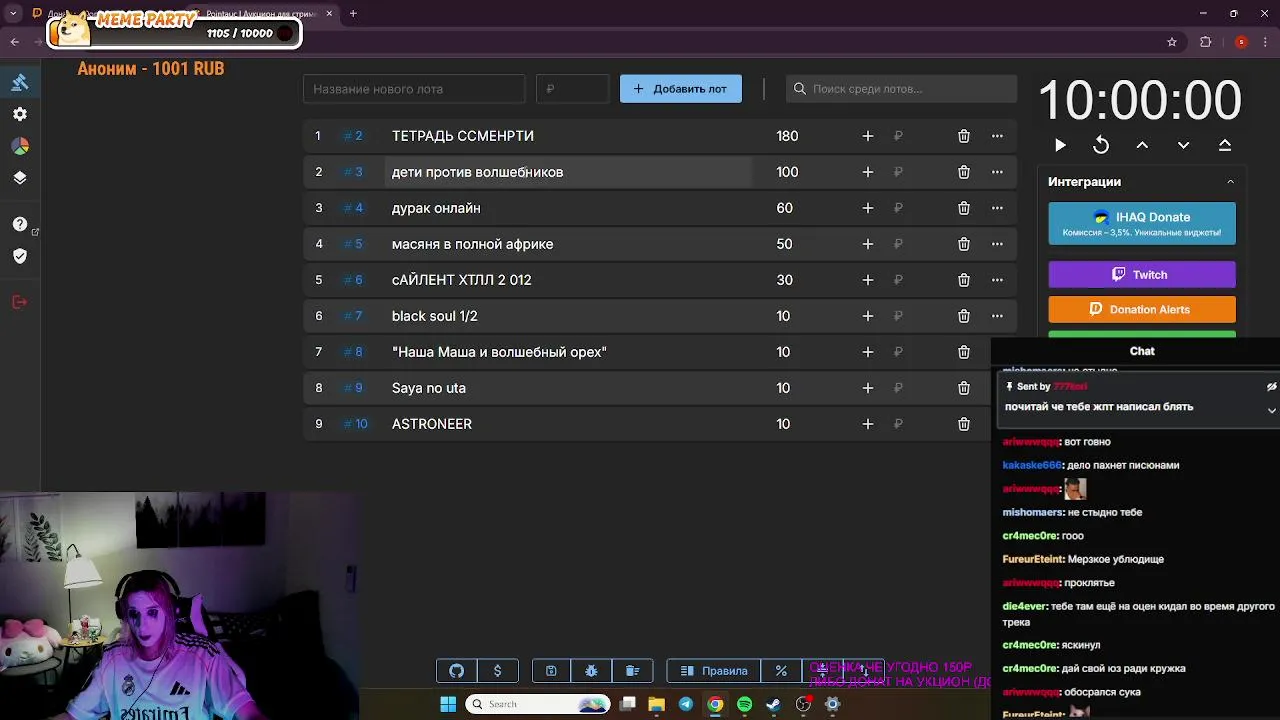Add amount to black soul 1/2 lot
This screenshot has width=1280, height=720.
868,316
